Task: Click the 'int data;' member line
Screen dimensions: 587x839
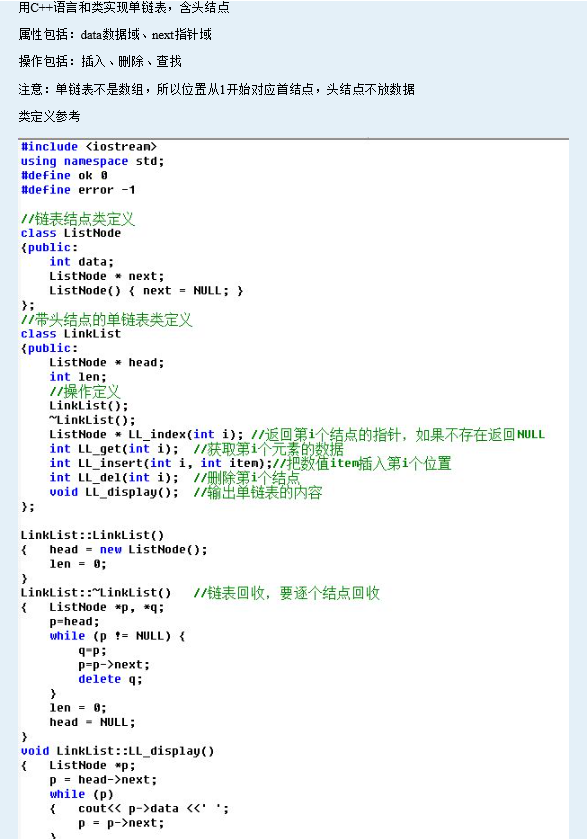Action: (81, 262)
